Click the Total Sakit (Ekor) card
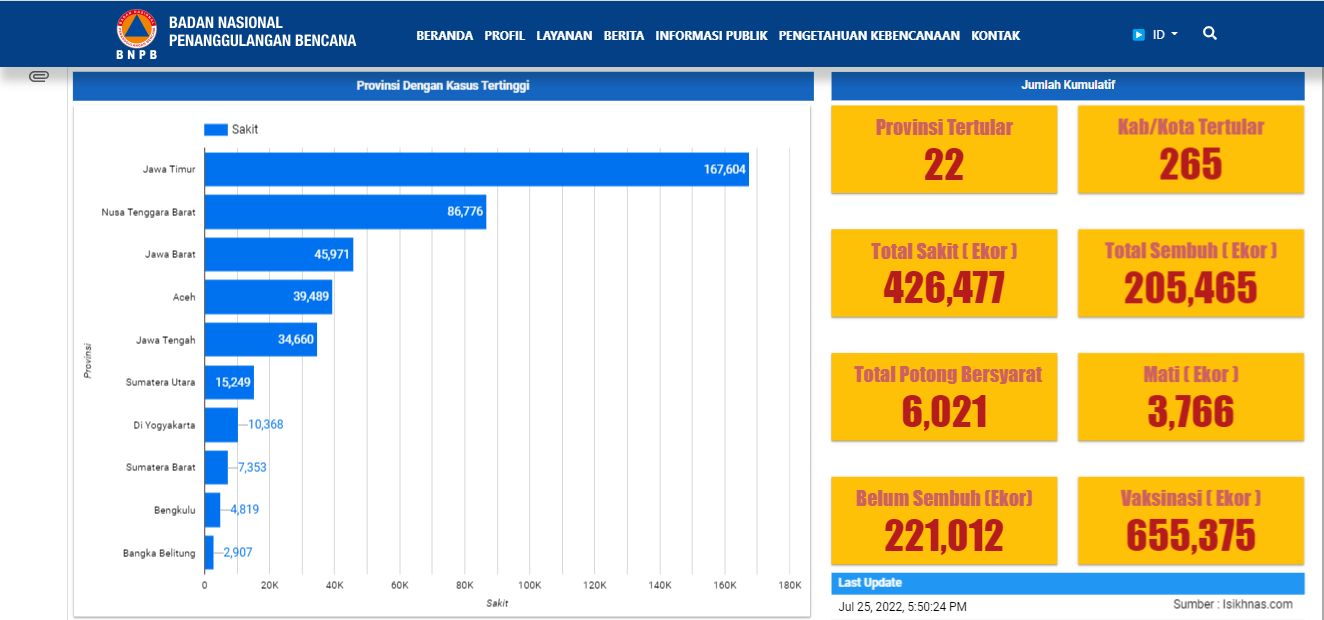1324x620 pixels. click(x=944, y=273)
